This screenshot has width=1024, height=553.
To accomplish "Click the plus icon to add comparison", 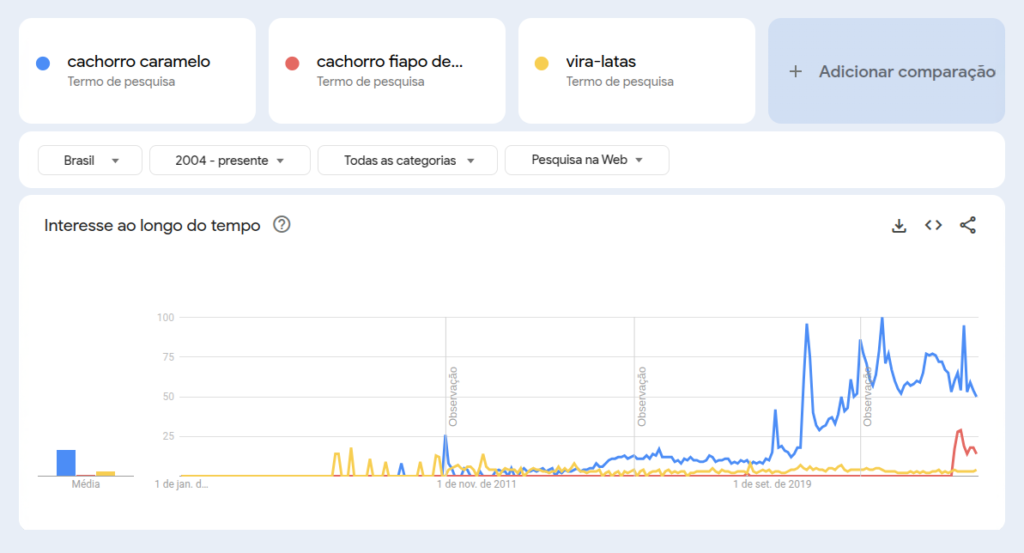I will (x=796, y=71).
